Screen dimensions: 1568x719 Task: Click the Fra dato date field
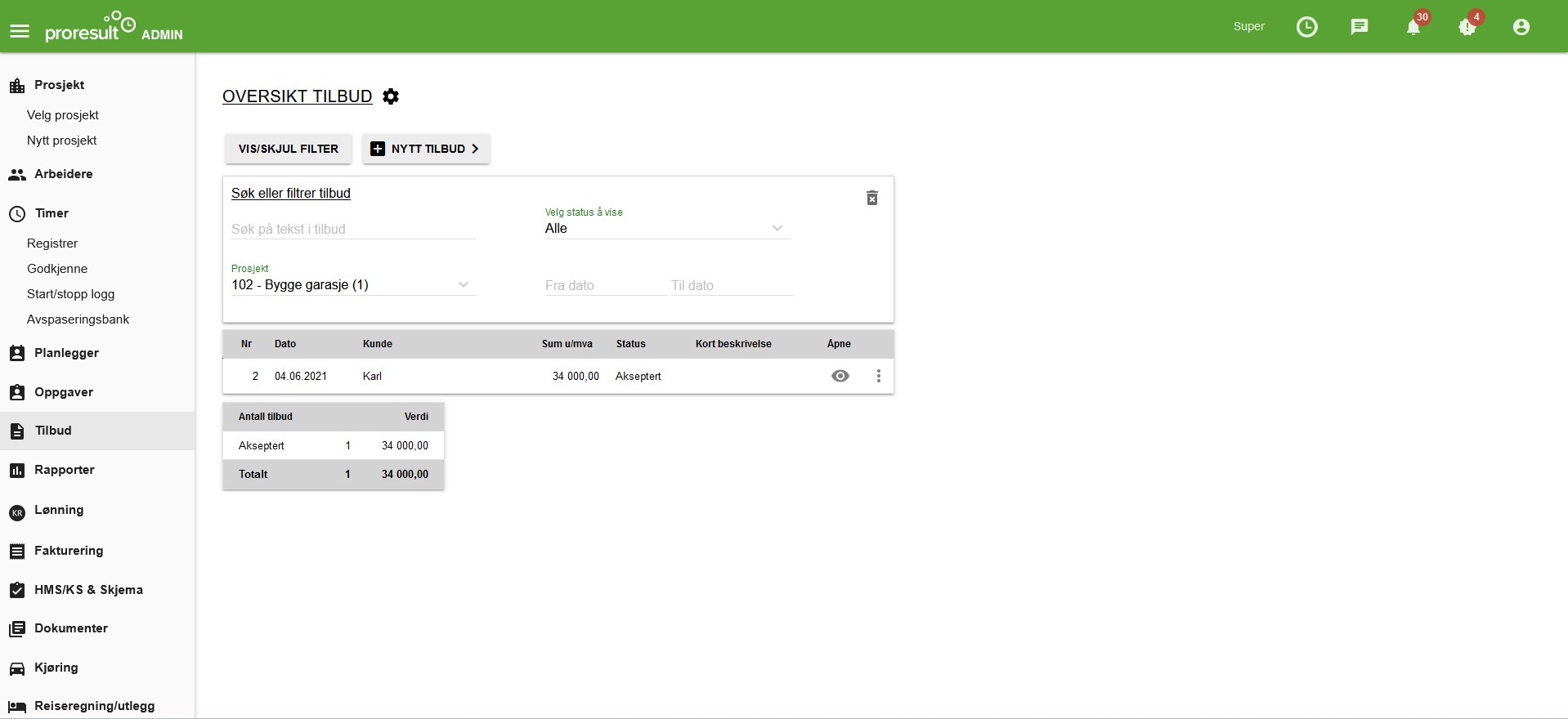click(605, 286)
